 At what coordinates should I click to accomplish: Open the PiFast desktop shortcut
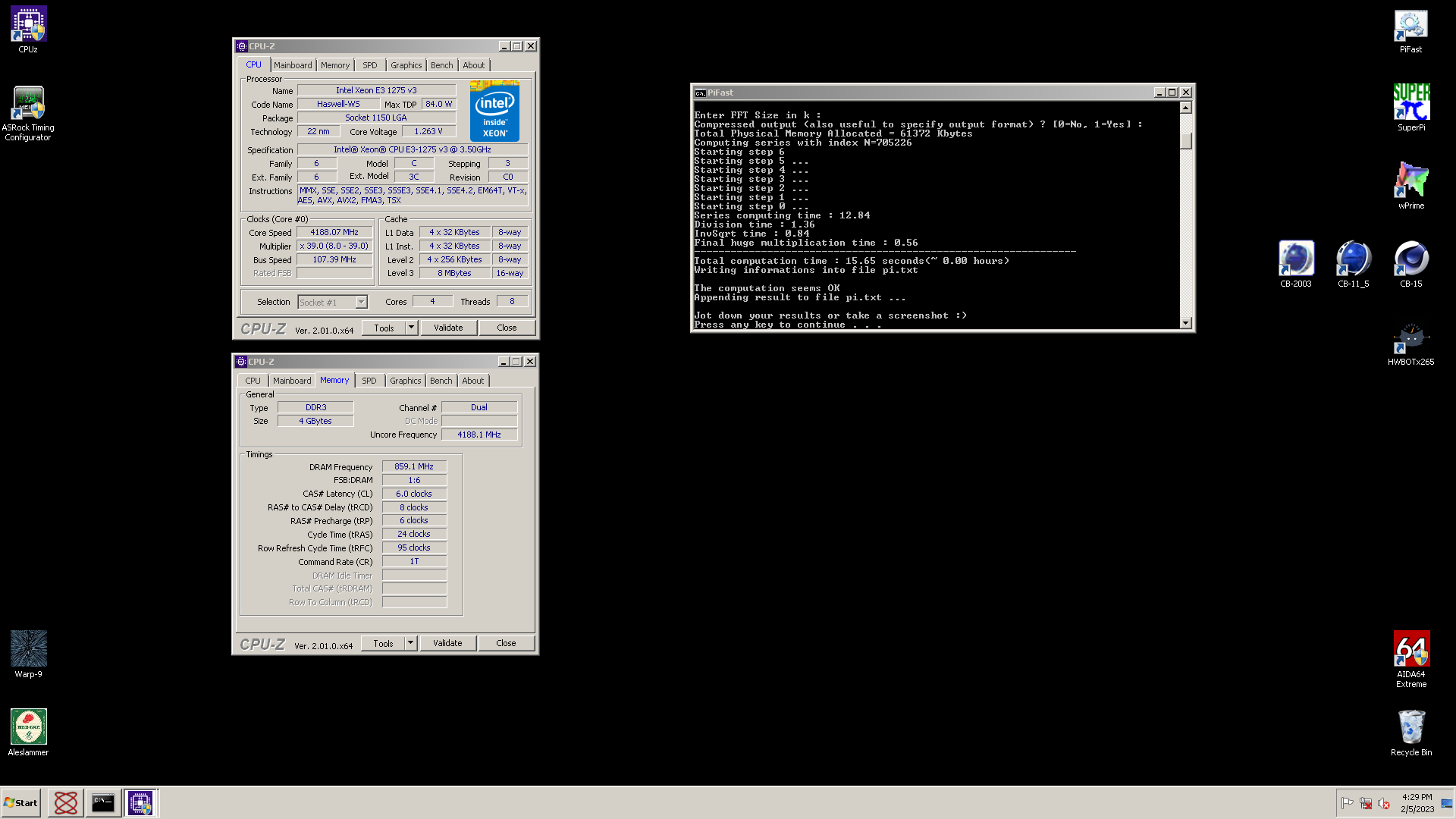pos(1410,30)
